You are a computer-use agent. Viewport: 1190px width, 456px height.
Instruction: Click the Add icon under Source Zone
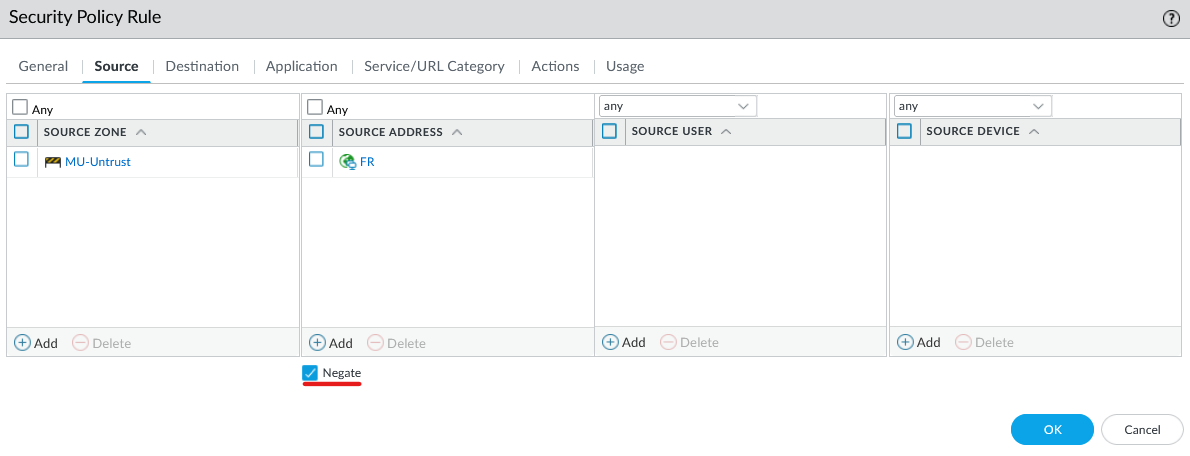pos(22,343)
